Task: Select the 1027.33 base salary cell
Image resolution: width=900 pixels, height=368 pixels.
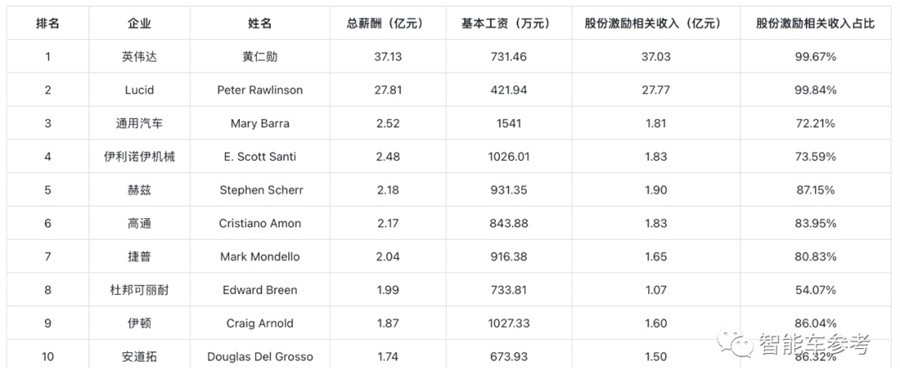Action: coord(509,323)
